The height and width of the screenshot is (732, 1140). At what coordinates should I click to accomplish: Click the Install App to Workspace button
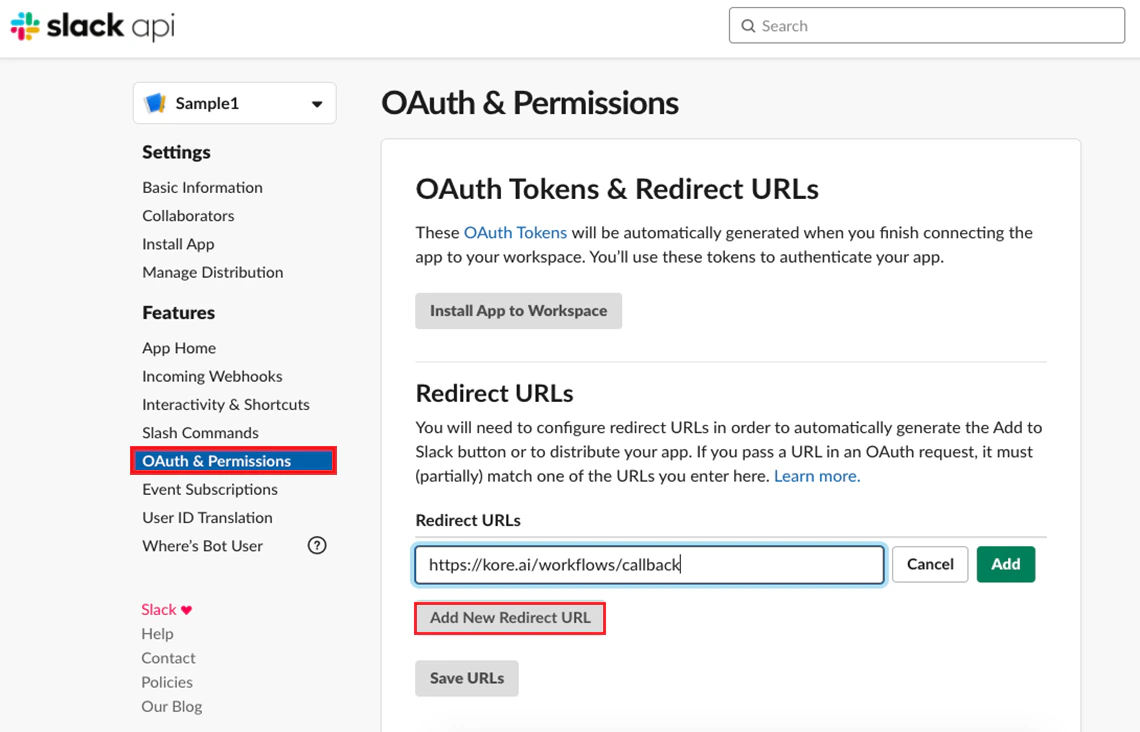[x=518, y=310]
